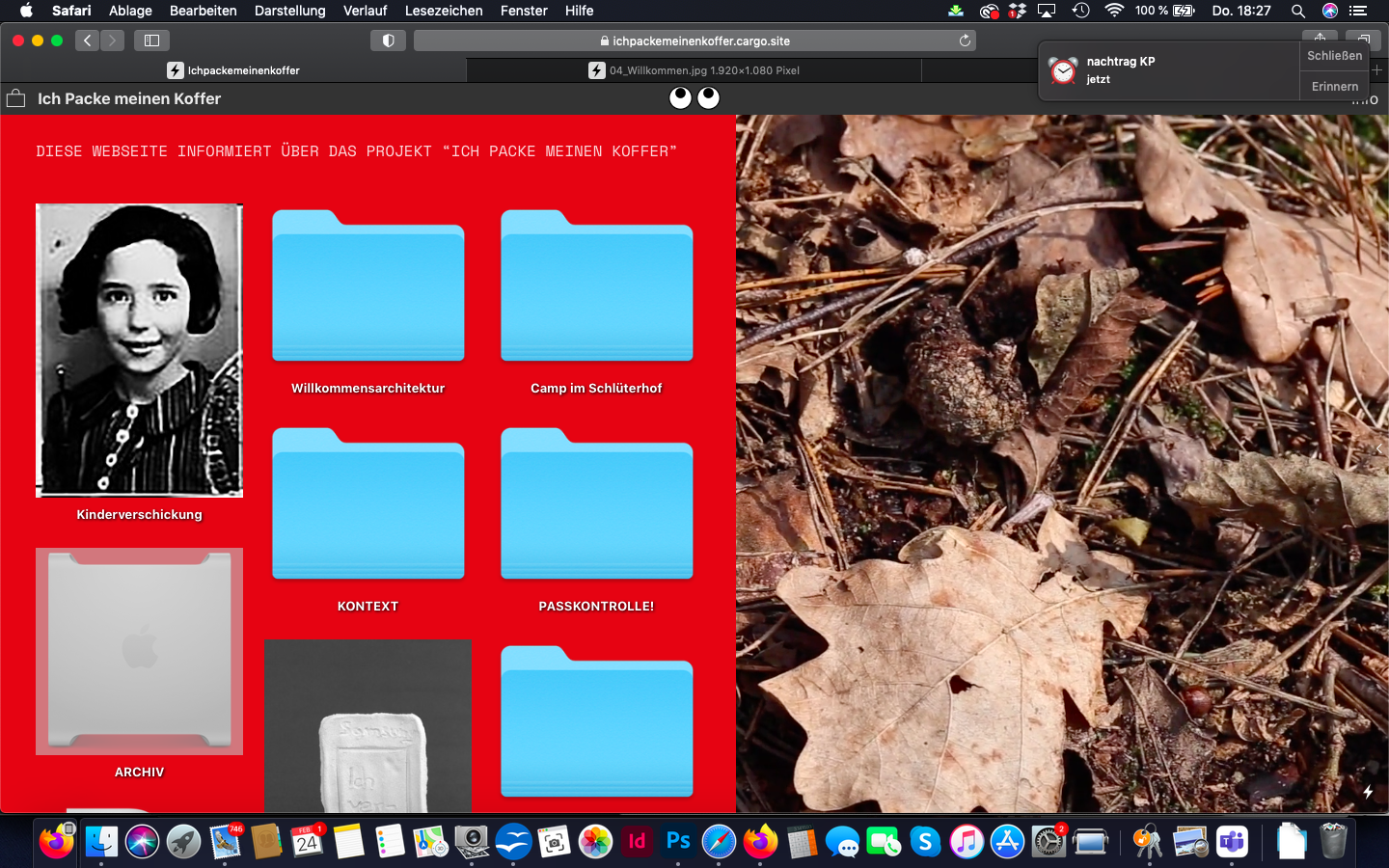1389x868 pixels.
Task: Open Notification Center list icon
Action: coord(1358,11)
